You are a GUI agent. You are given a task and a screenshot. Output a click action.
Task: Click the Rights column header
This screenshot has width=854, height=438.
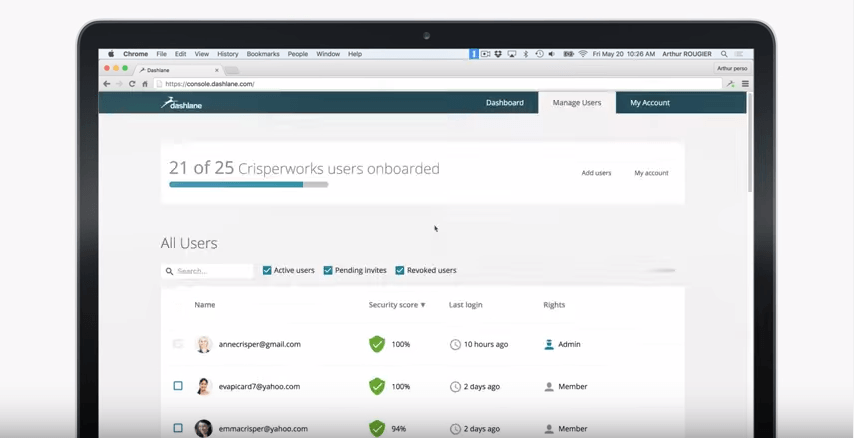coord(554,305)
